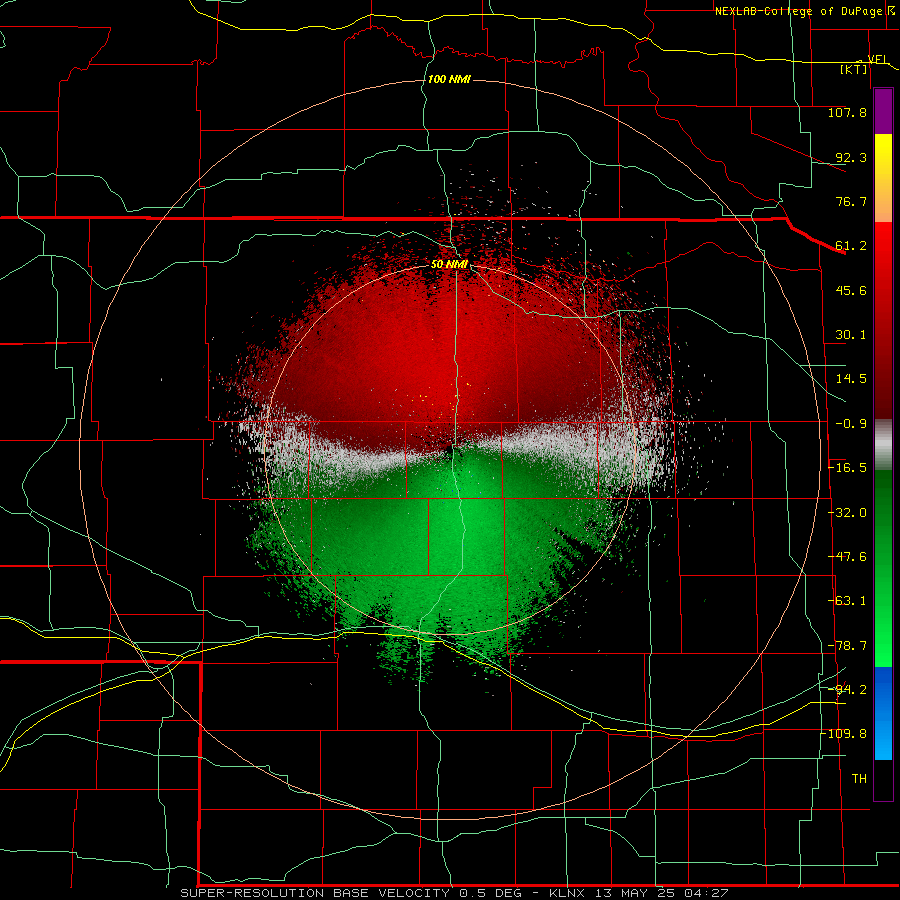Click the 50 NMI range ring label
900x900 pixels.
pyautogui.click(x=449, y=264)
